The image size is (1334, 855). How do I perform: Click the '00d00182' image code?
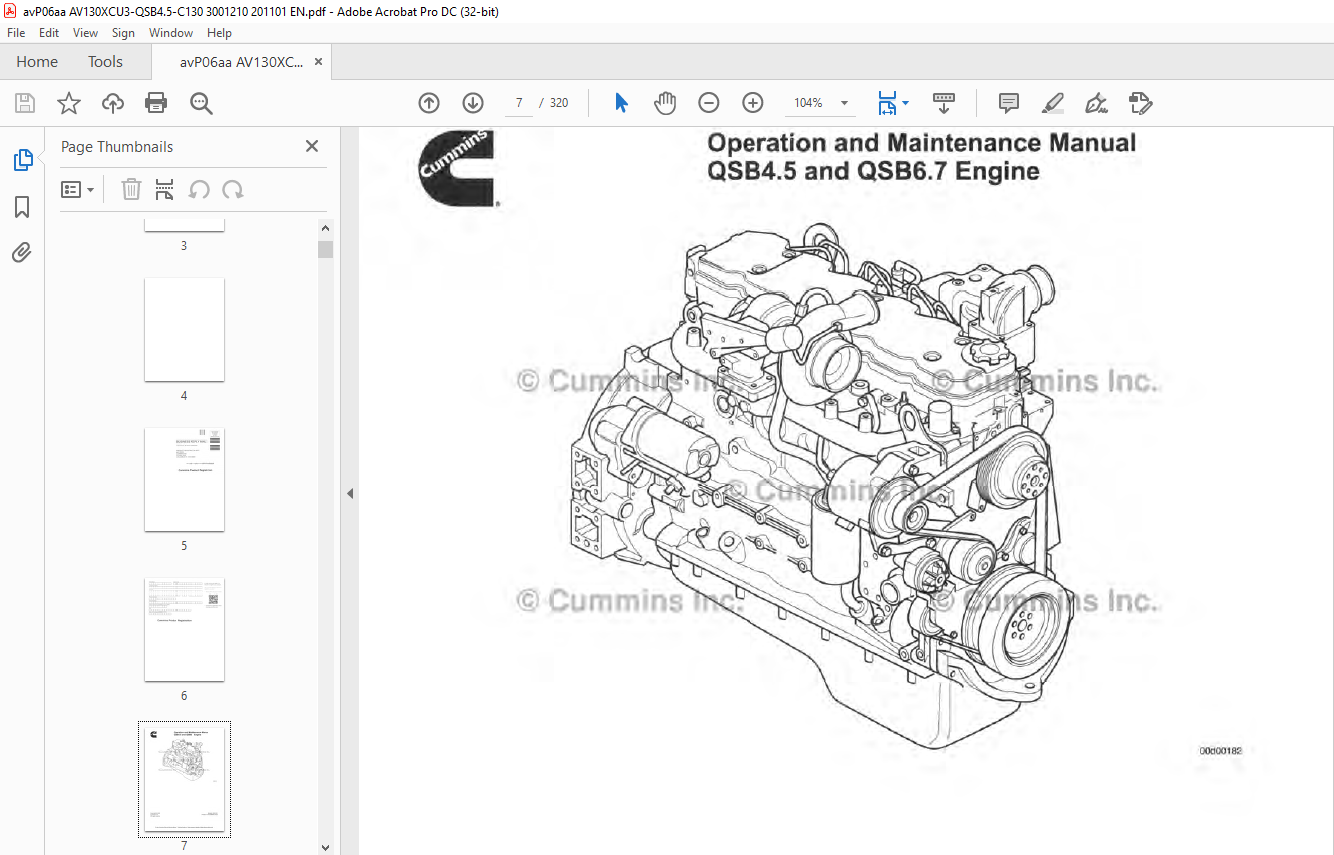pyautogui.click(x=1220, y=750)
